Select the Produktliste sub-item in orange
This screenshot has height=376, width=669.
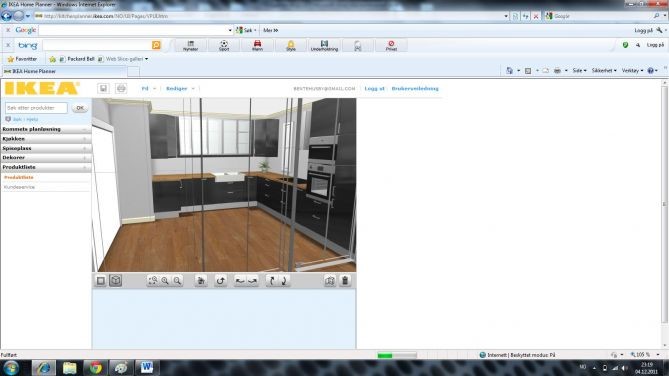pyautogui.click(x=19, y=177)
